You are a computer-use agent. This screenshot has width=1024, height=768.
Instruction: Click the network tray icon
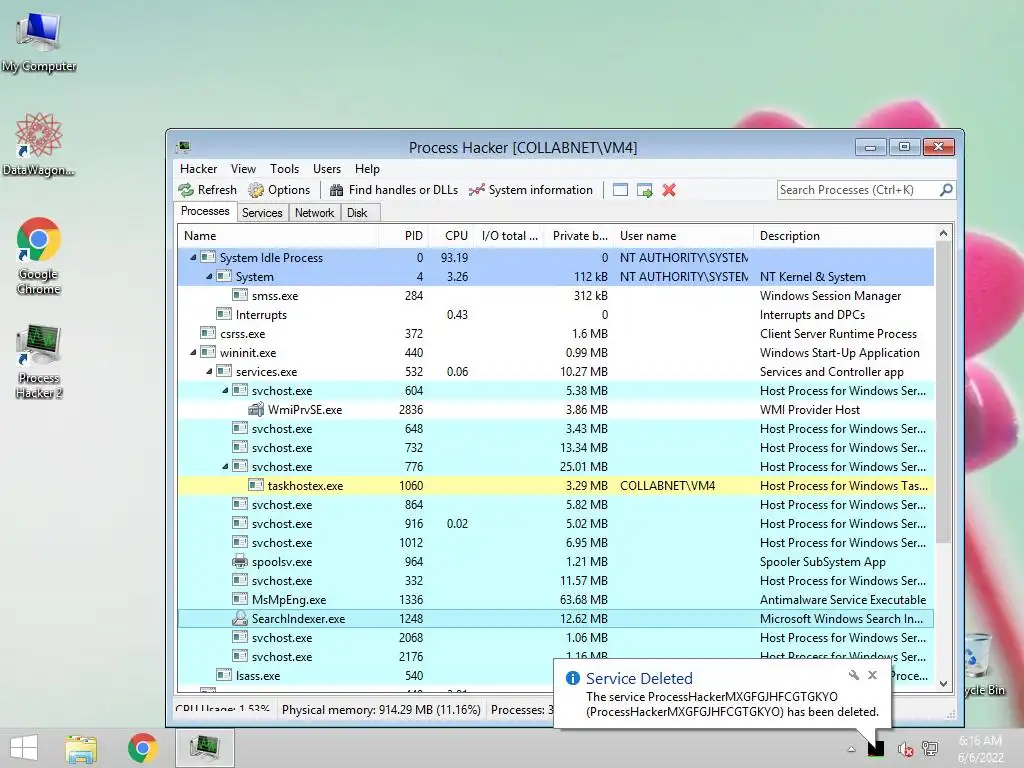(930, 748)
